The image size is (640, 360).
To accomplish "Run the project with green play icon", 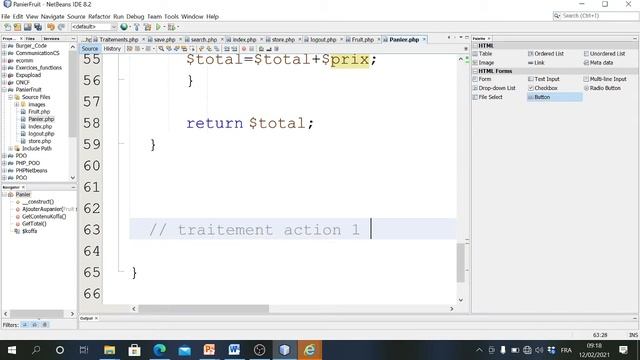I will [x=158, y=27].
